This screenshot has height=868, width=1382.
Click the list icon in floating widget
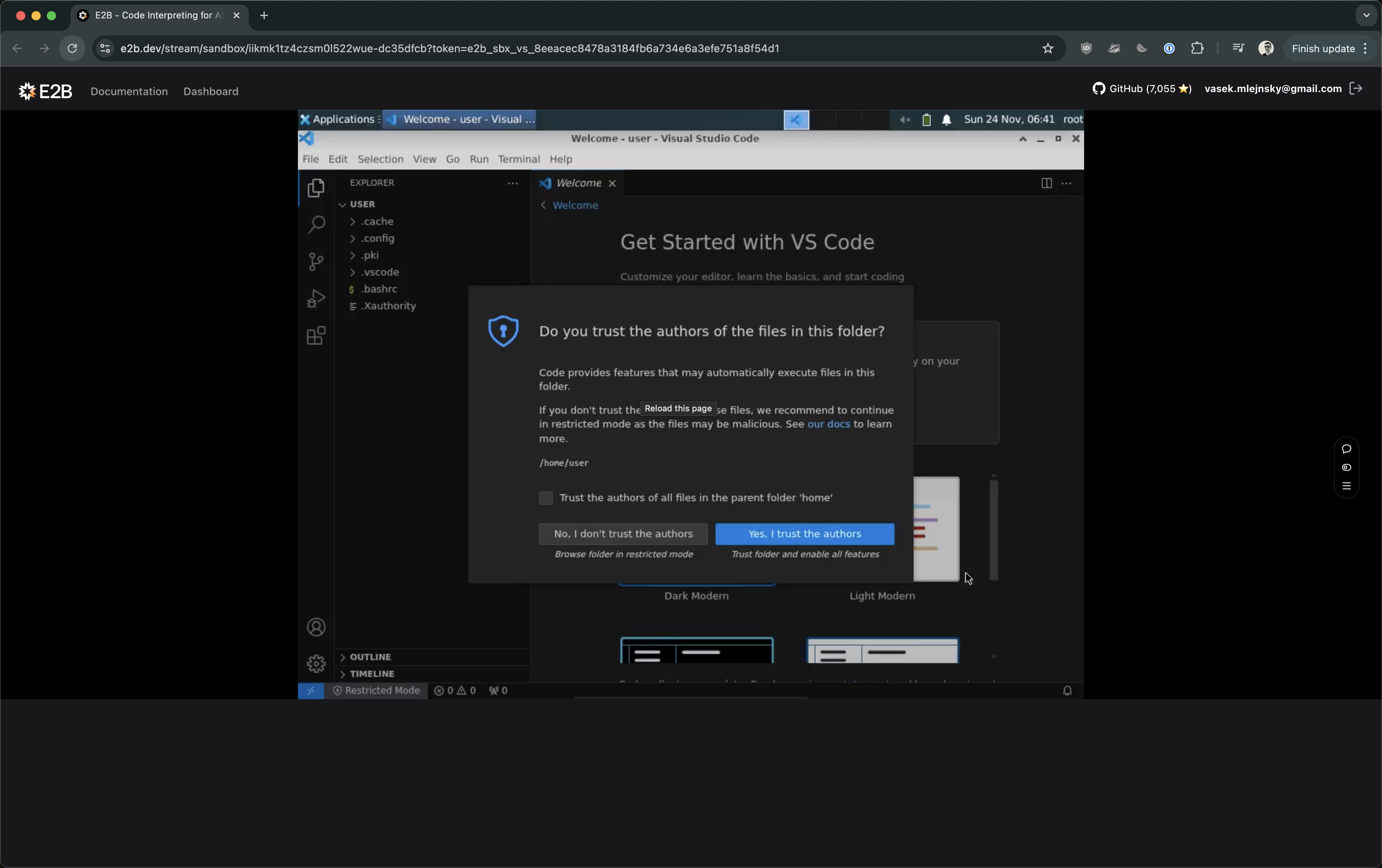pos(1346,486)
